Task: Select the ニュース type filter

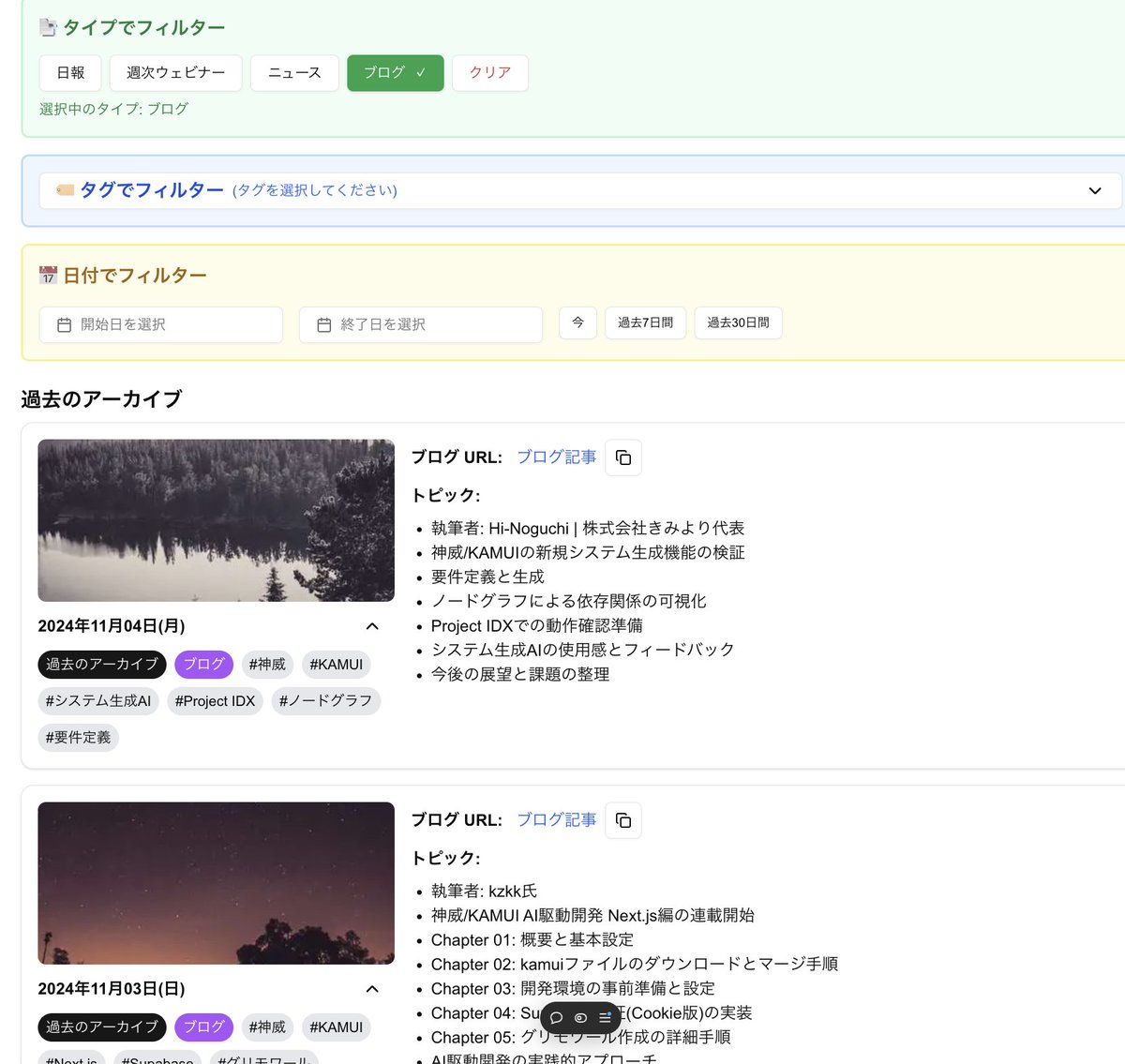Action: pyautogui.click(x=294, y=73)
